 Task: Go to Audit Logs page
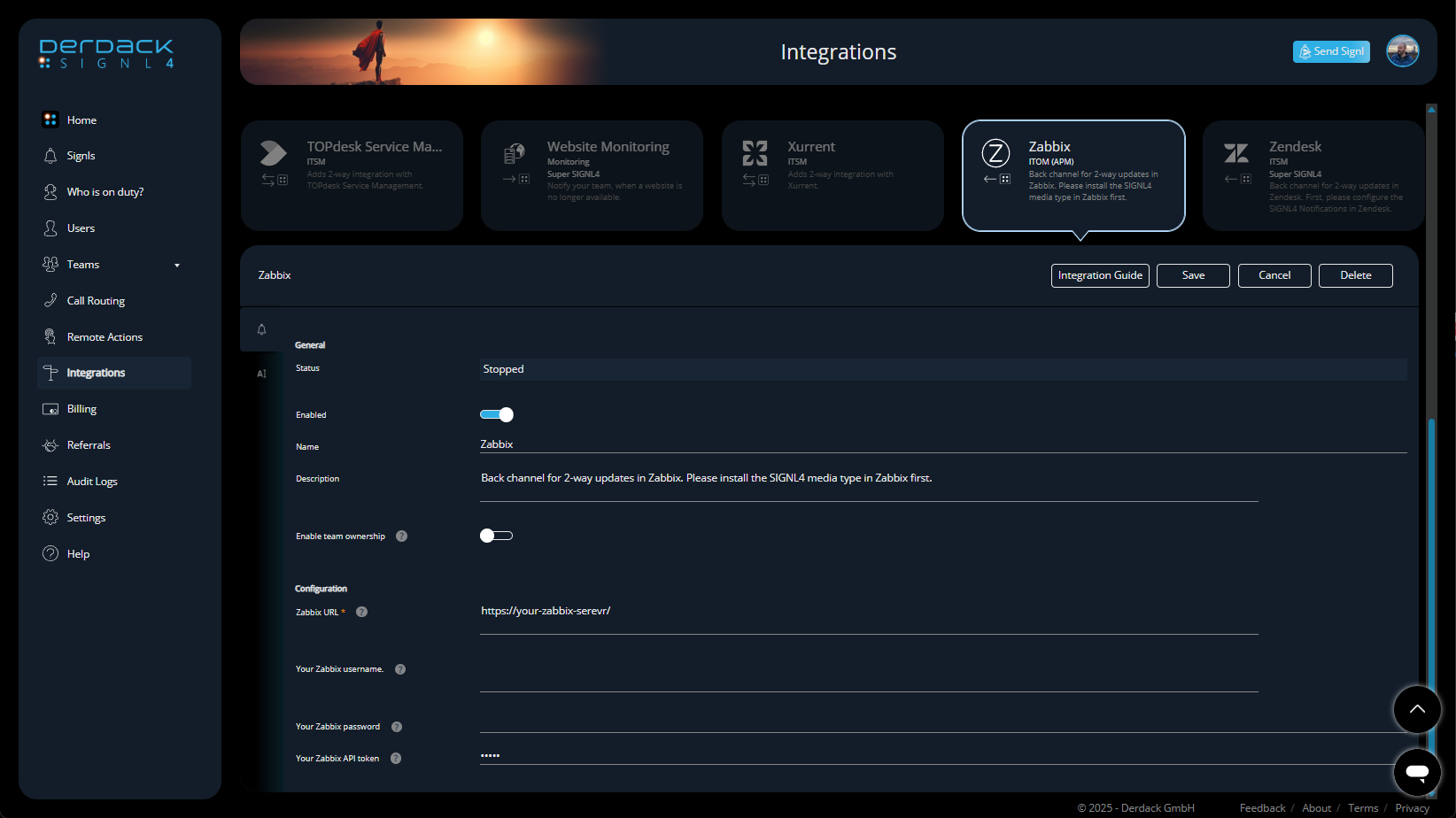(x=92, y=482)
